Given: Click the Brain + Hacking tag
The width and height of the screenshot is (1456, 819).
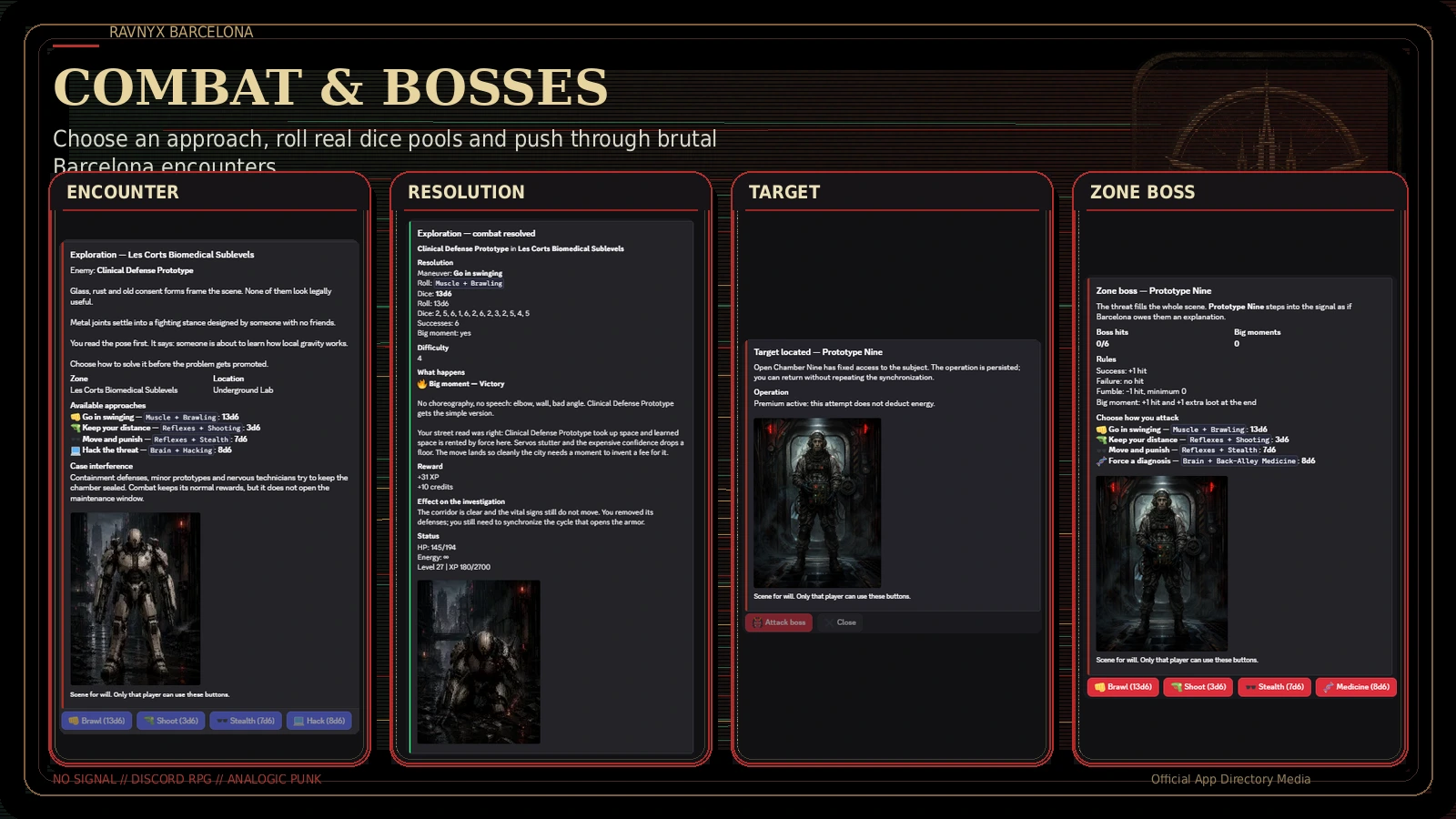Looking at the screenshot, I should coord(181,450).
